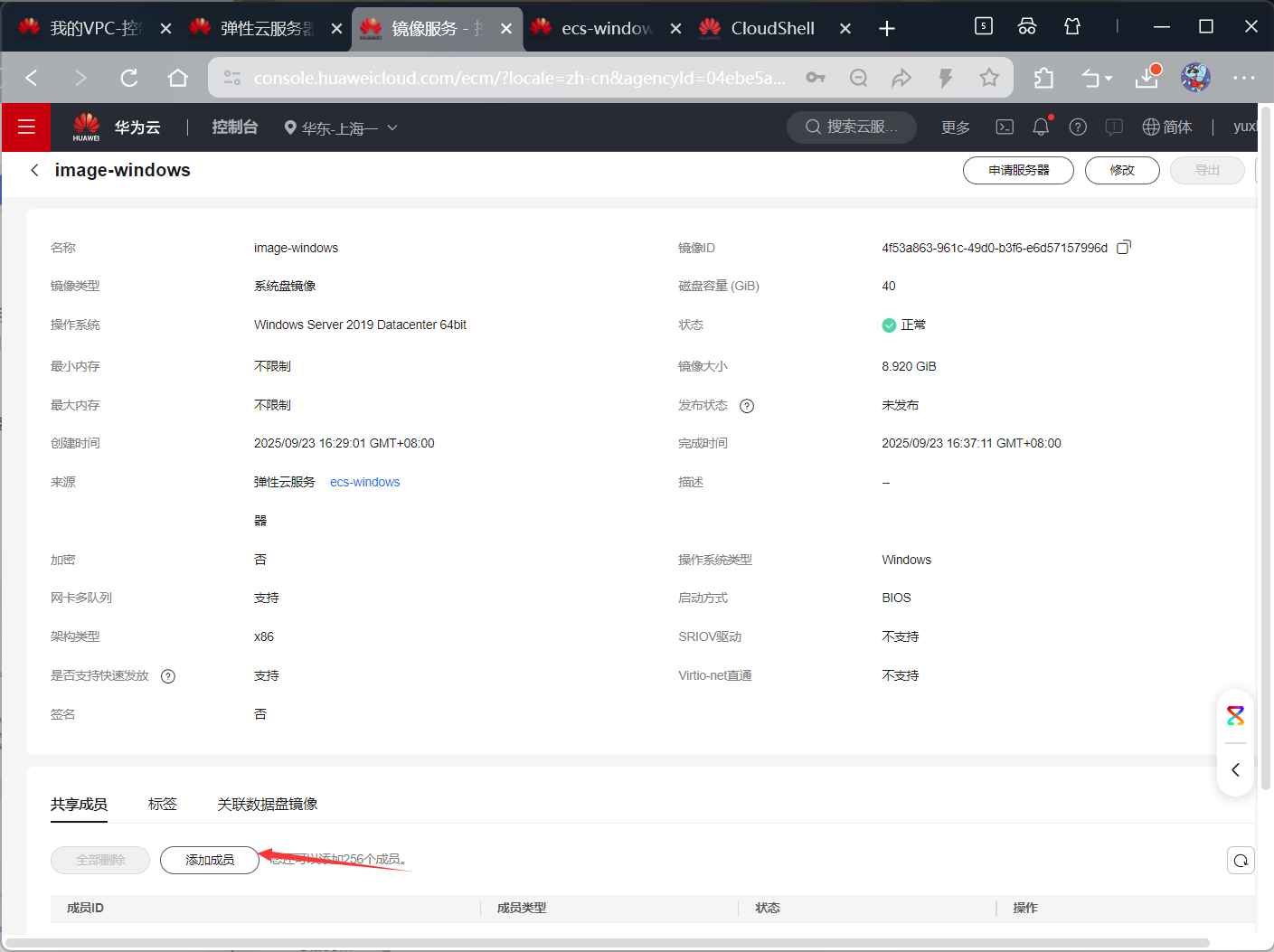Open the browser home page
Image resolution: width=1274 pixels, height=952 pixels.
click(x=178, y=78)
